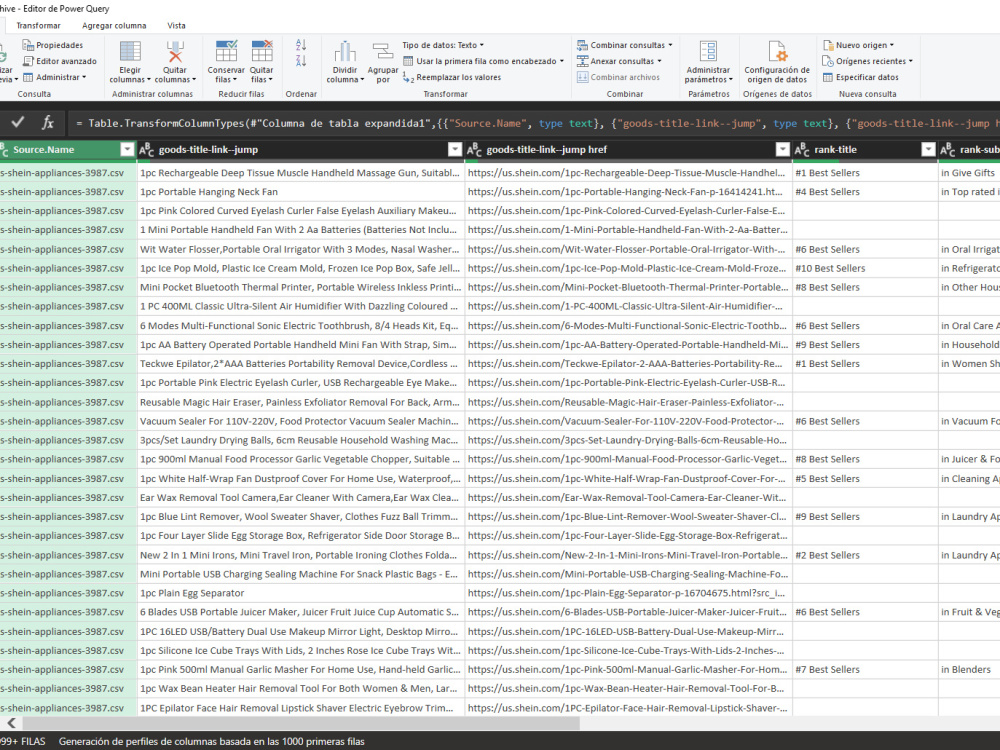This screenshot has width=1000, height=750.
Task: Click the goods-title-link--jump href data type icon
Action: coord(474,149)
